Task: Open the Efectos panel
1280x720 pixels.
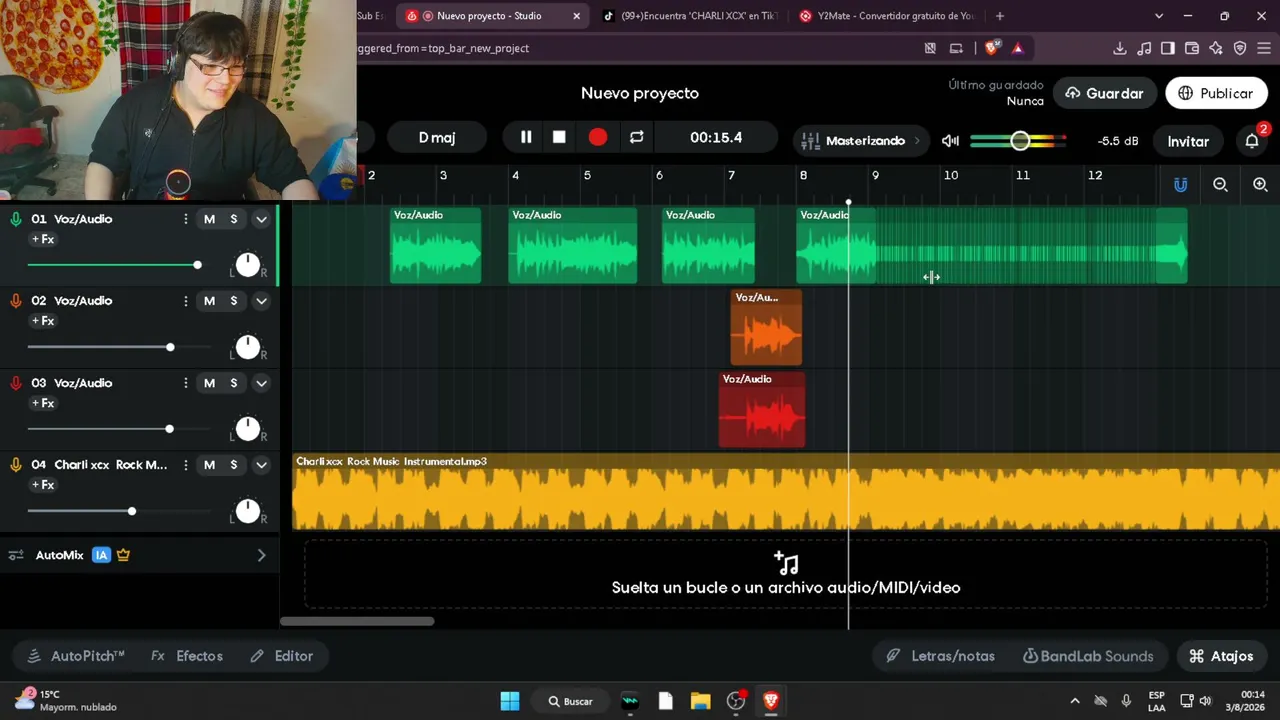Action: tap(187, 656)
